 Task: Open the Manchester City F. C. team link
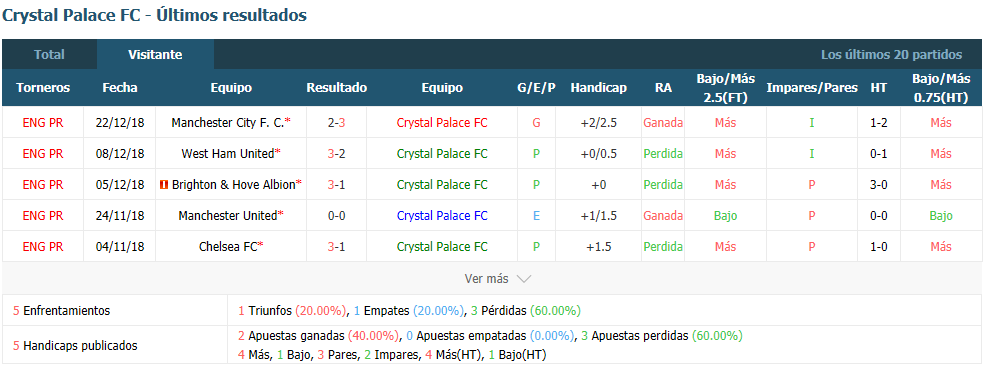point(228,123)
